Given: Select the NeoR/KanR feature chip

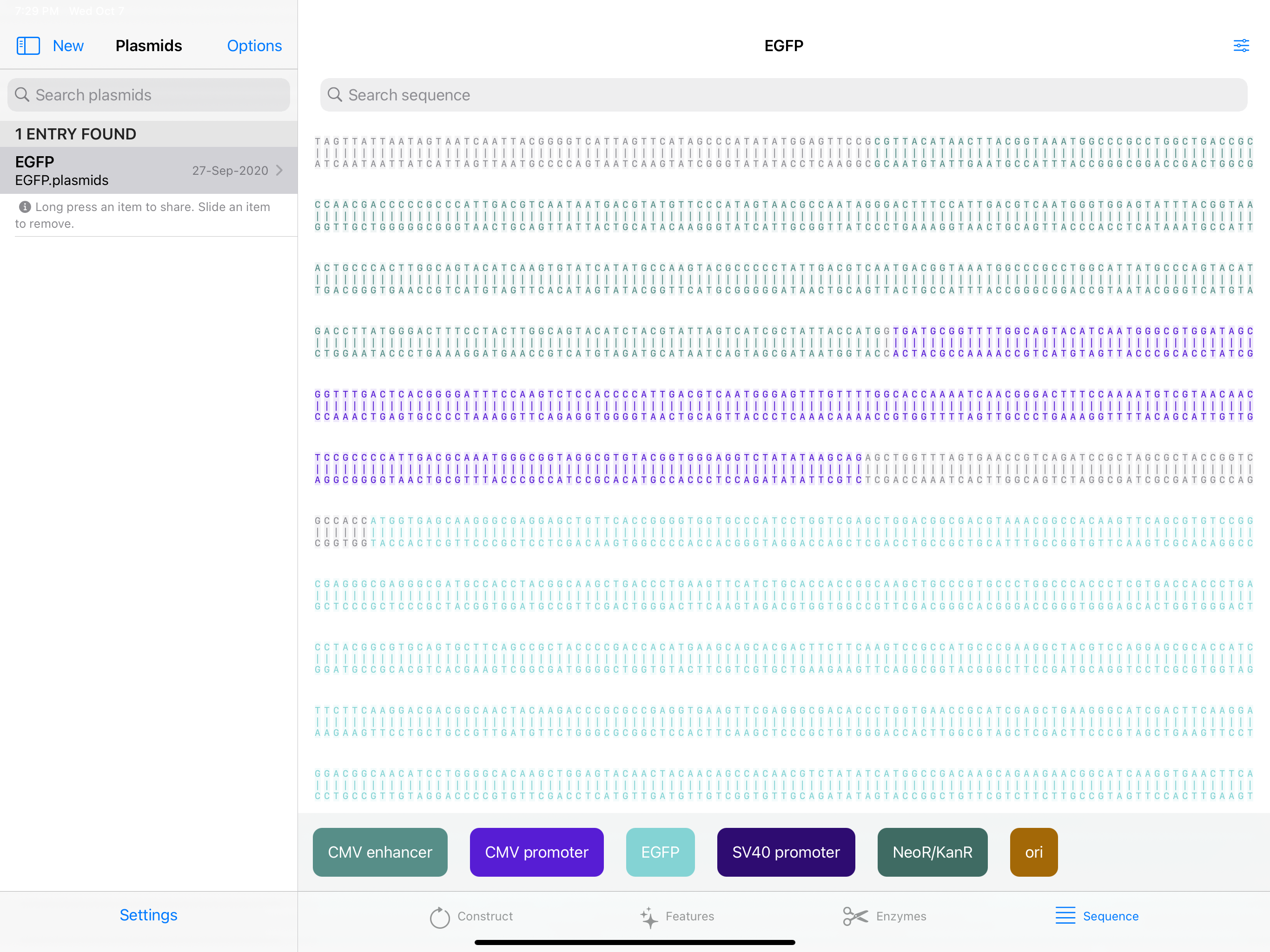Looking at the screenshot, I should coord(932,852).
